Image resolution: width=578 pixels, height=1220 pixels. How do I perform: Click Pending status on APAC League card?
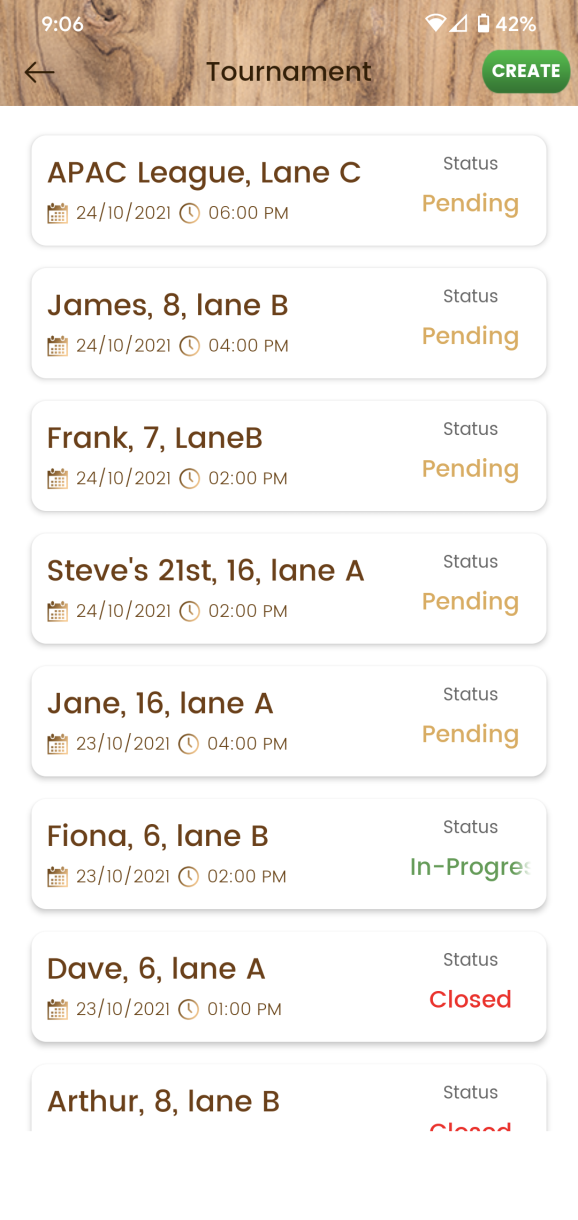[470, 204]
